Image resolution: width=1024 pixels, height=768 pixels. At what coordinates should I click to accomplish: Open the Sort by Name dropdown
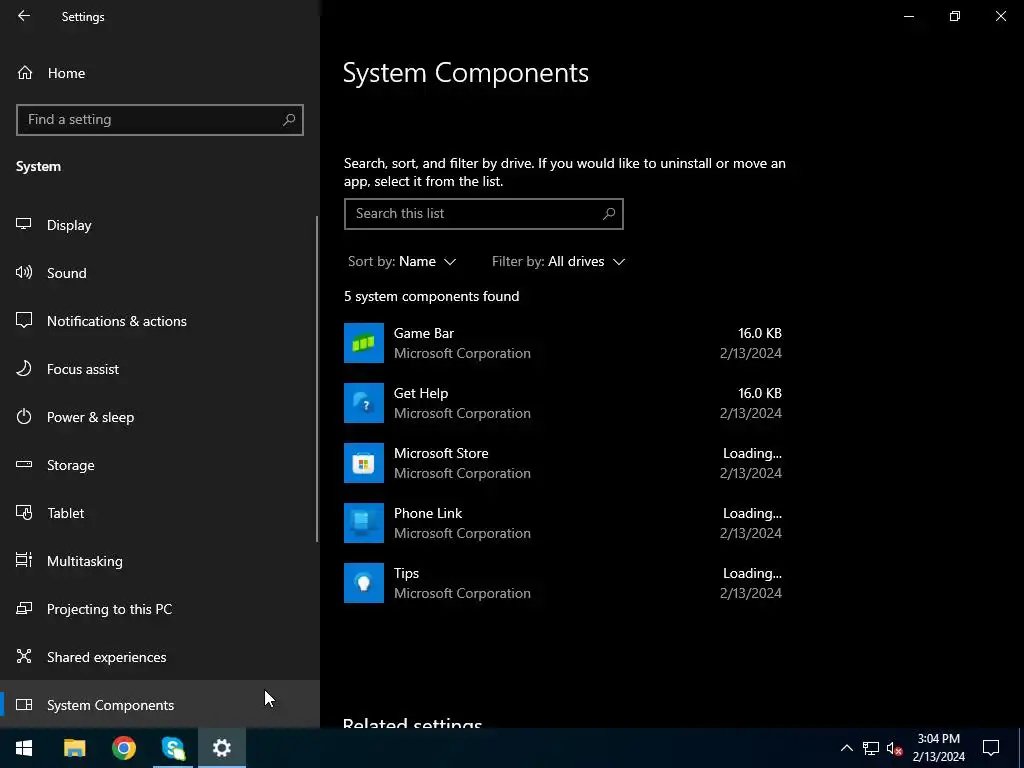point(402,261)
